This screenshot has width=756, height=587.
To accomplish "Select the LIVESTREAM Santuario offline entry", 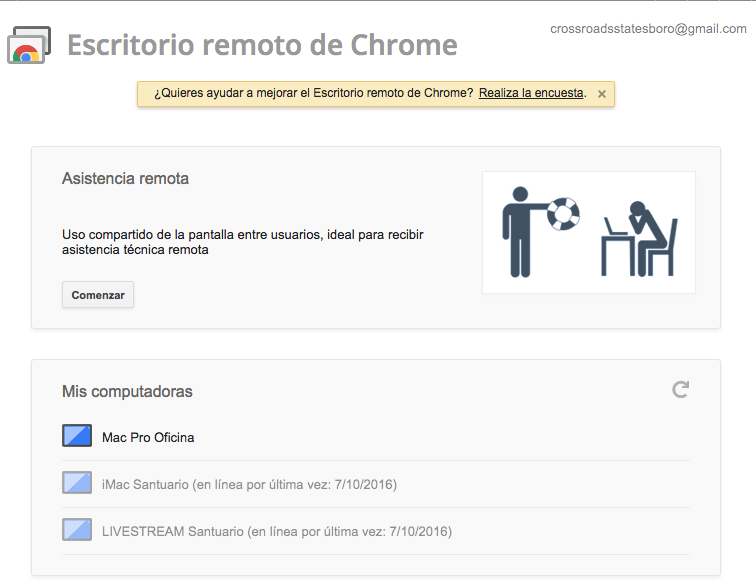I will coord(277,532).
